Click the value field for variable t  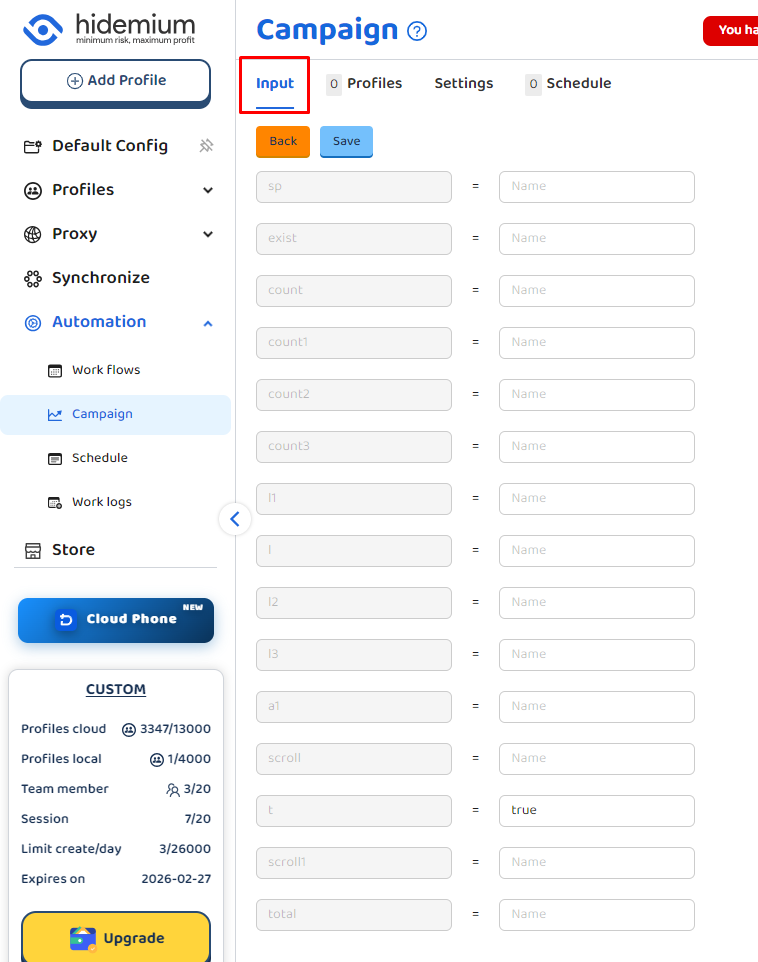pos(596,810)
